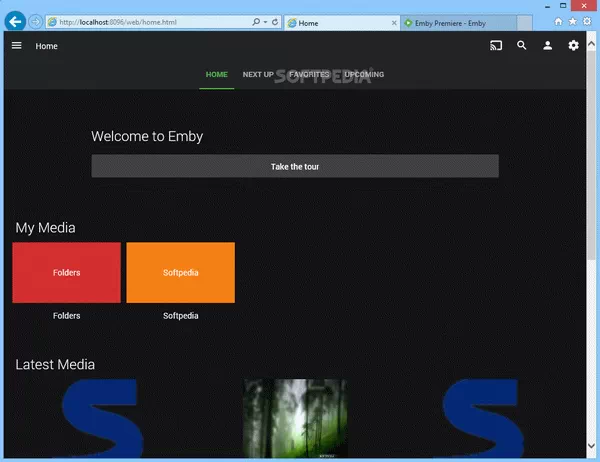600x462 pixels.
Task: Click the Folders label under tile
Action: [67, 316]
